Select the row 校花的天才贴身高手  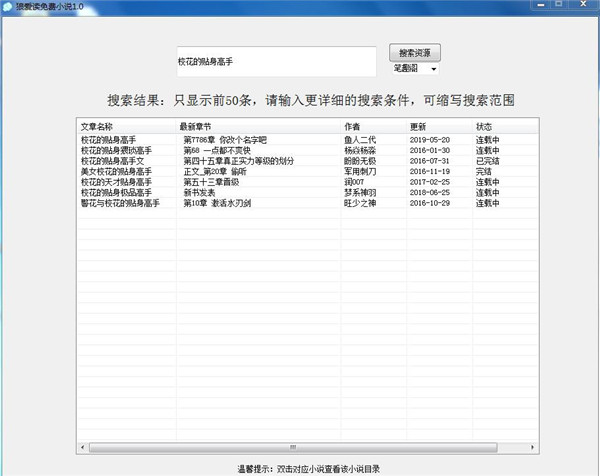(x=308, y=182)
